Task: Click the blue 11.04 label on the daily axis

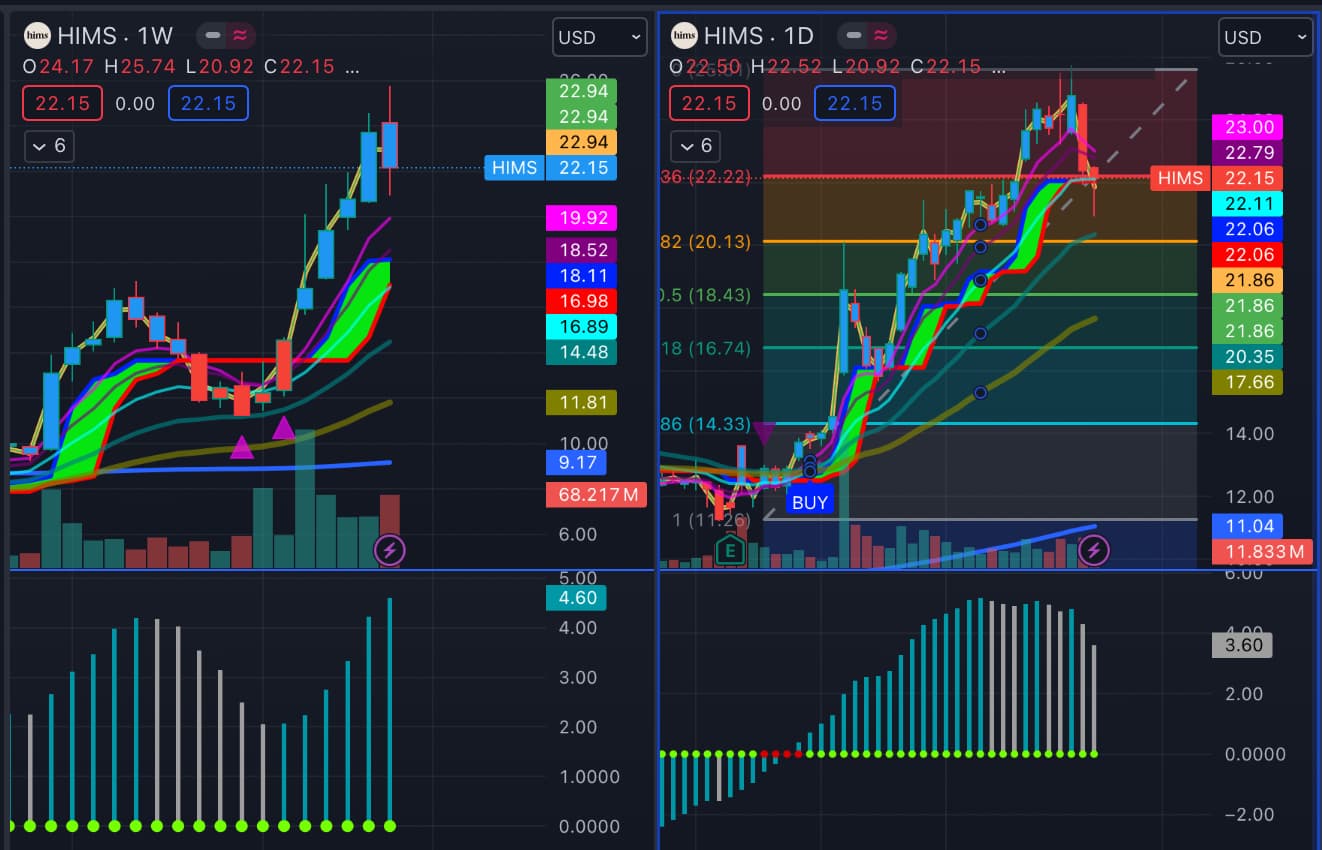Action: 1245,525
